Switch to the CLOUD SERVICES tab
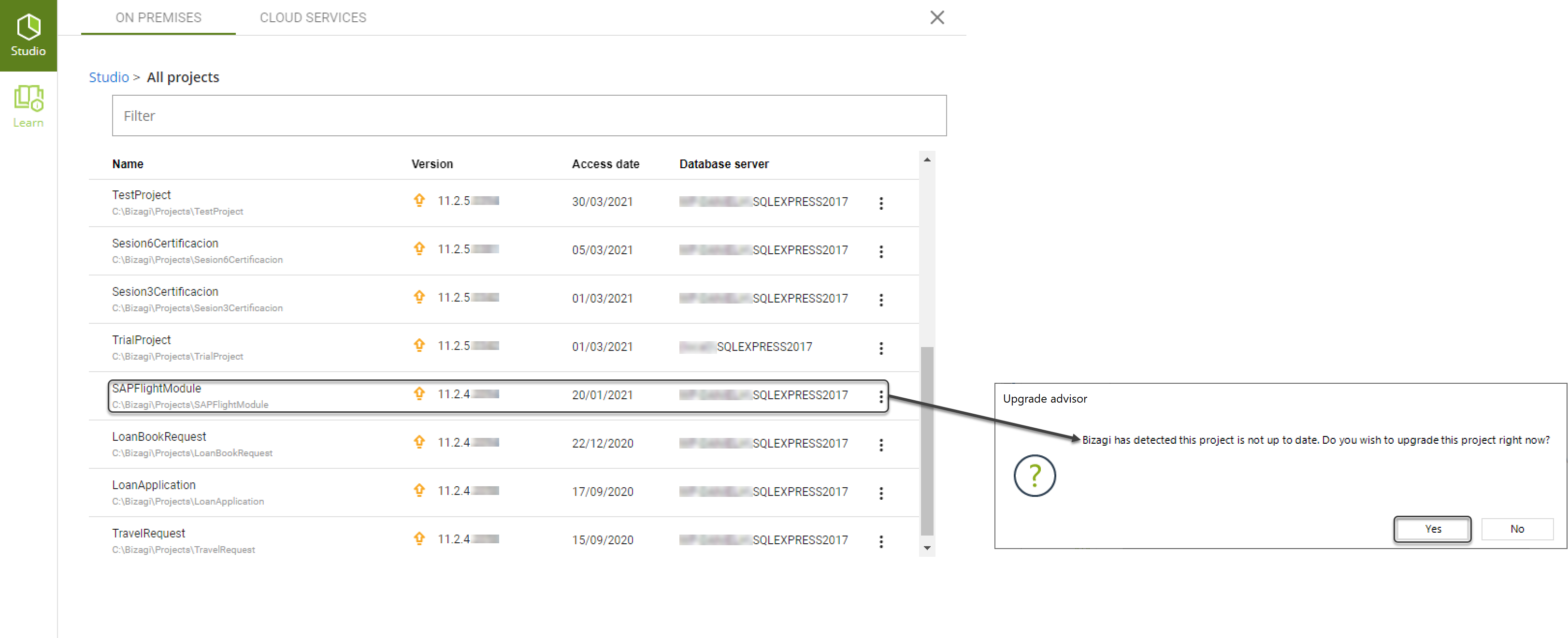This screenshot has width=1568, height=638. (x=313, y=18)
